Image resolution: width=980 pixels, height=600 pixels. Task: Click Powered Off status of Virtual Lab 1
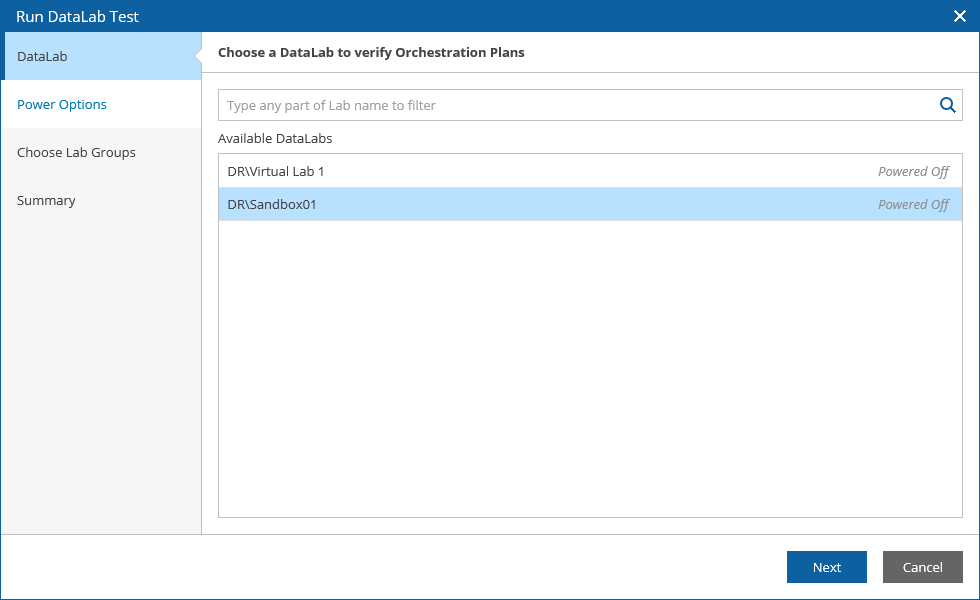click(x=913, y=171)
